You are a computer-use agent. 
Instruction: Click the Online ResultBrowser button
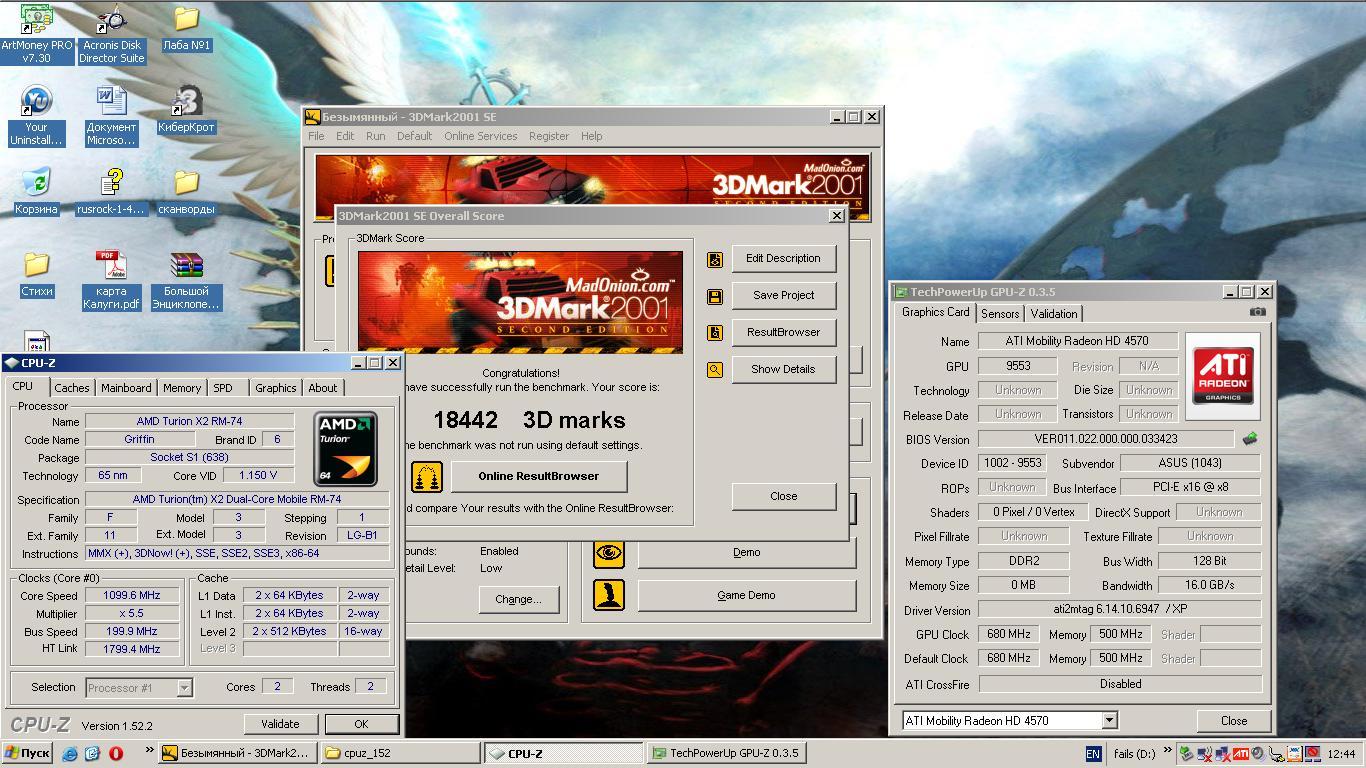[x=539, y=476]
